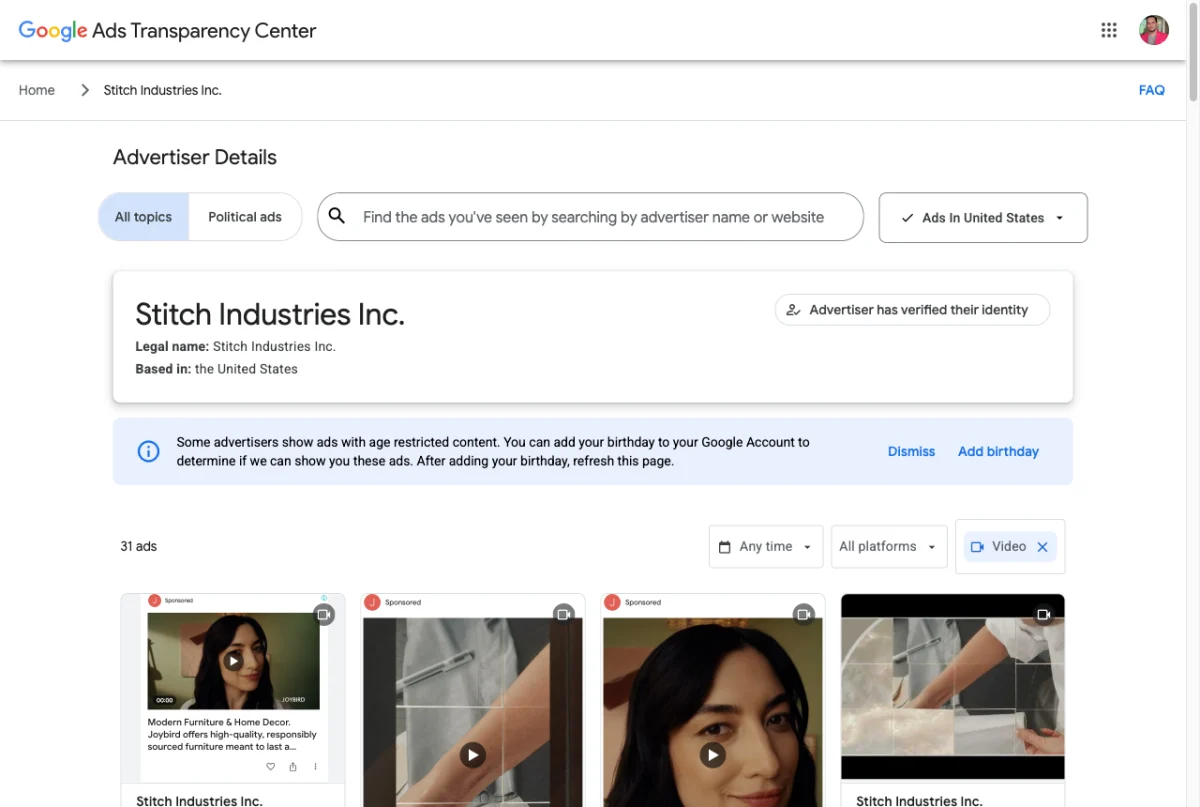This screenshot has height=807, width=1200.
Task: Open the three-dot menu on first ad card
Action: point(315,767)
